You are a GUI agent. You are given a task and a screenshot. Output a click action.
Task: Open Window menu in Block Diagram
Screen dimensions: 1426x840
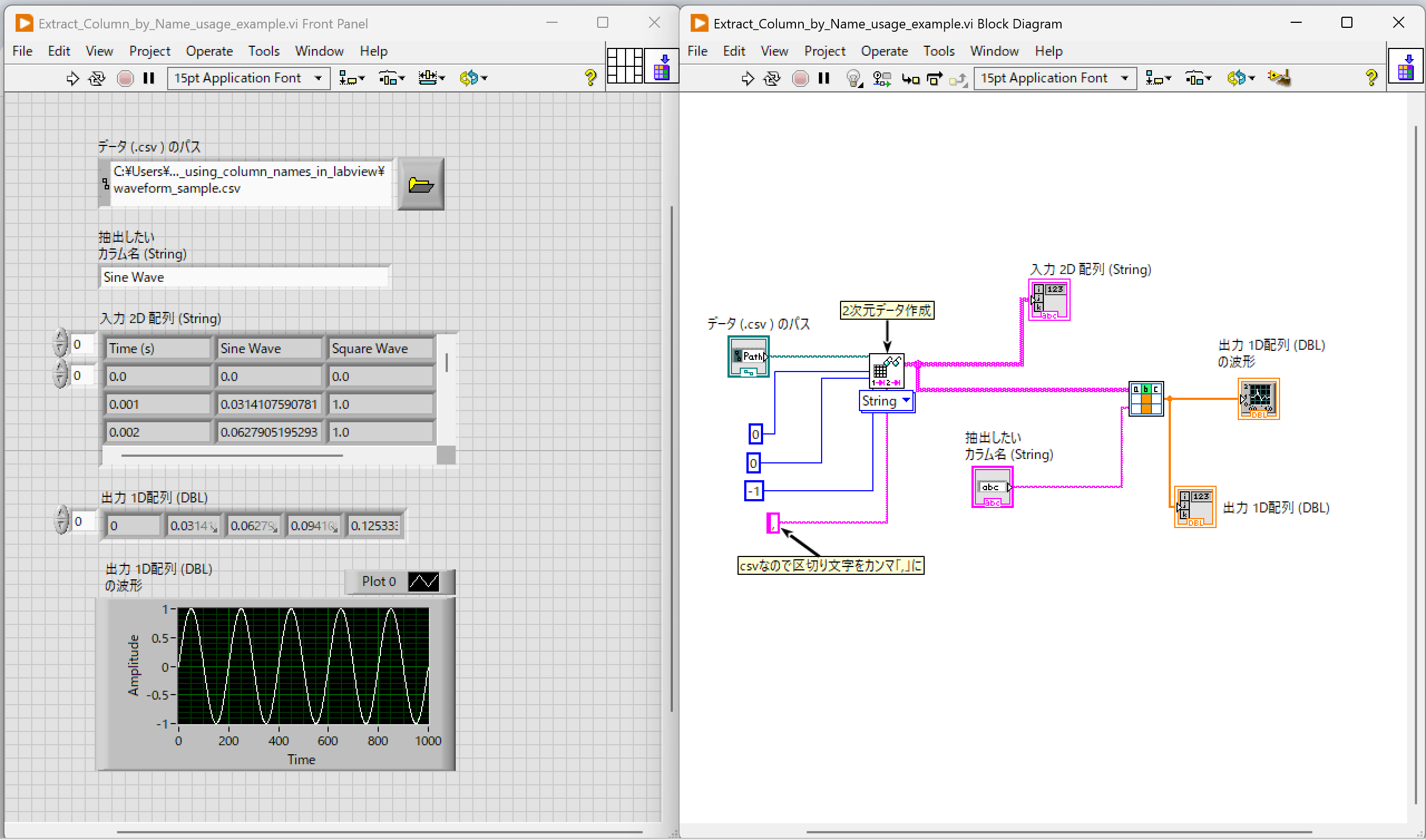point(994,51)
